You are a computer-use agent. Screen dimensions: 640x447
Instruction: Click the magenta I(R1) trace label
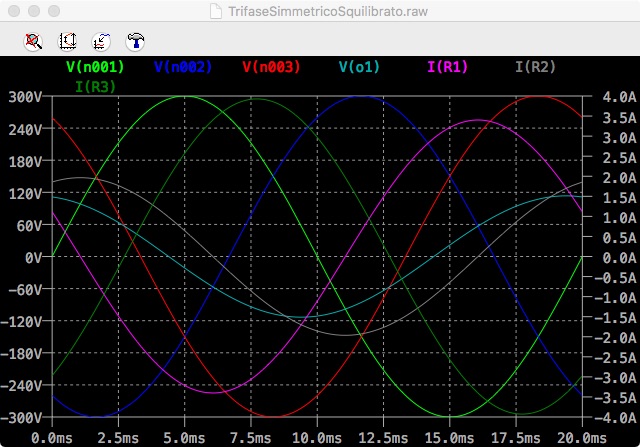(447, 67)
